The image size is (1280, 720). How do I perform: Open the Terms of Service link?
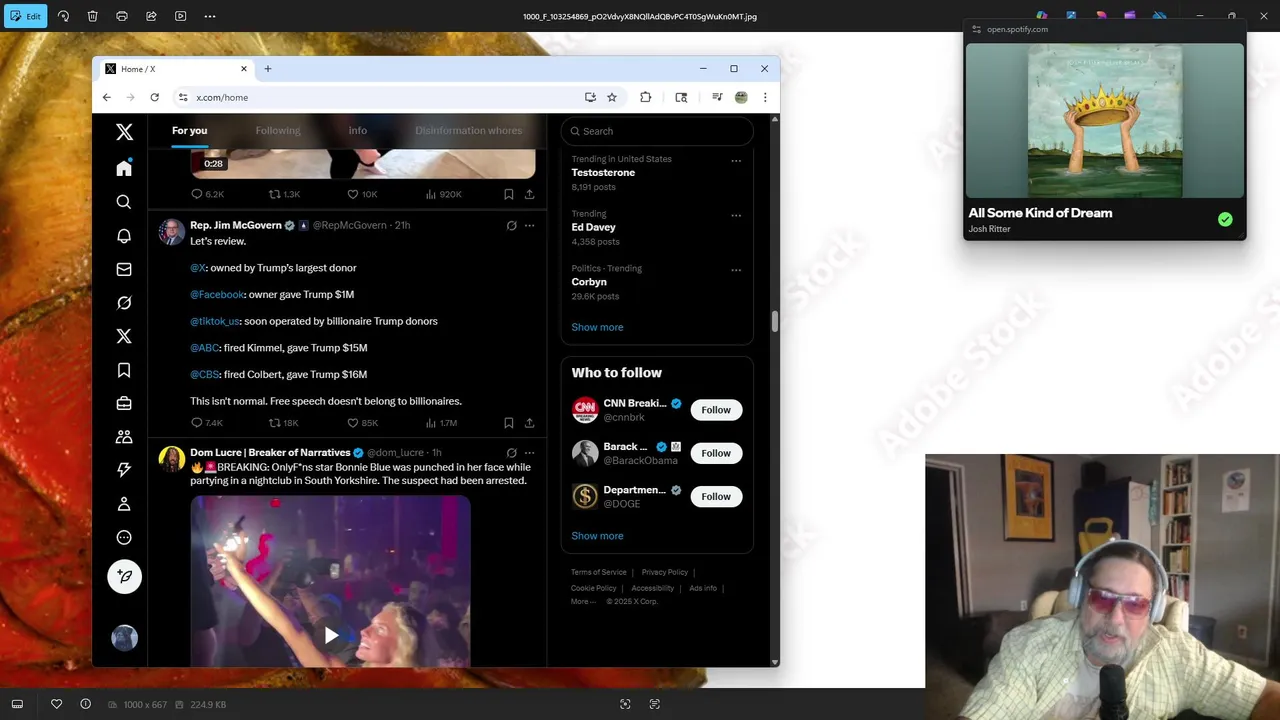click(x=598, y=572)
